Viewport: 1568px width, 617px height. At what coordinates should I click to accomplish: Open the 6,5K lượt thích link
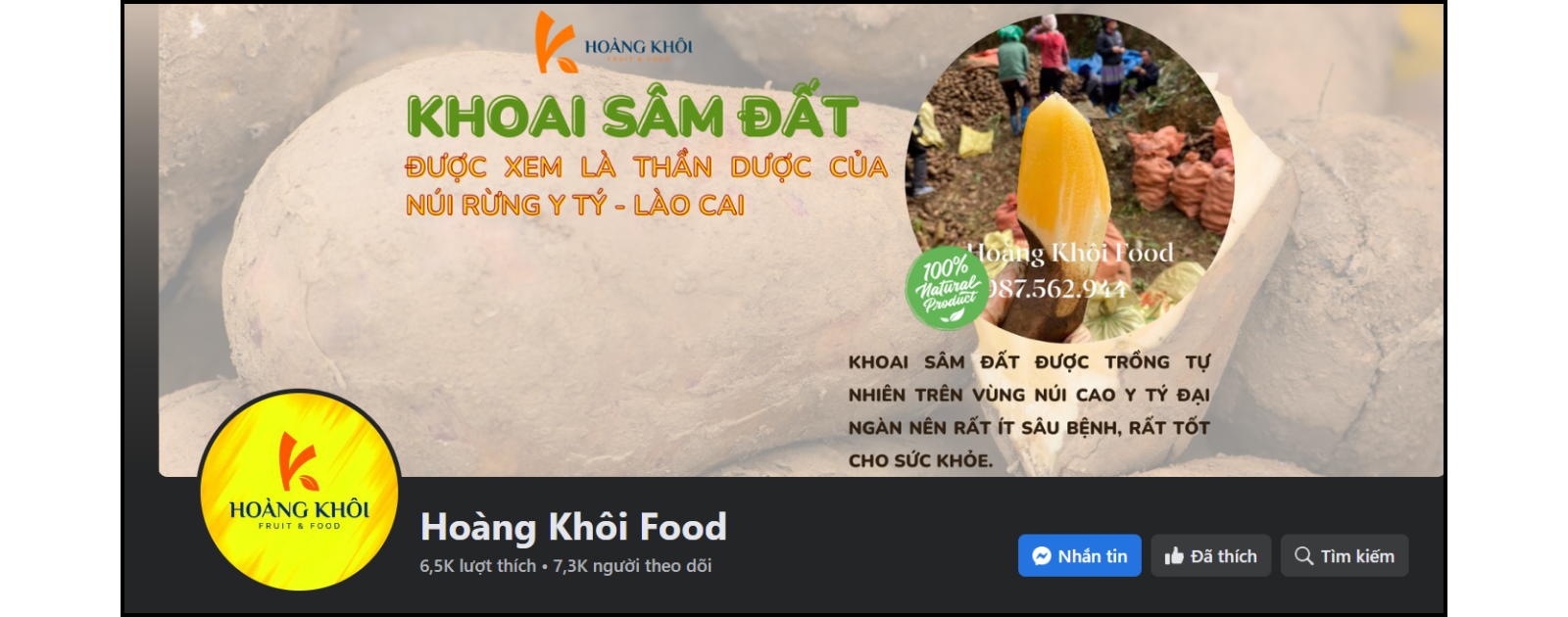click(x=478, y=566)
